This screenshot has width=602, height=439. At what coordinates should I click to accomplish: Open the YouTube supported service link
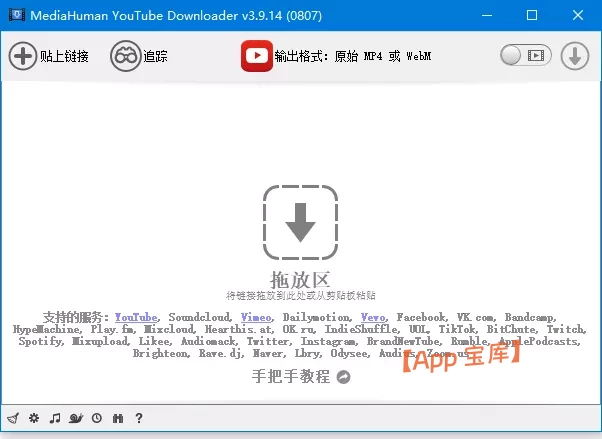pyautogui.click(x=136, y=317)
